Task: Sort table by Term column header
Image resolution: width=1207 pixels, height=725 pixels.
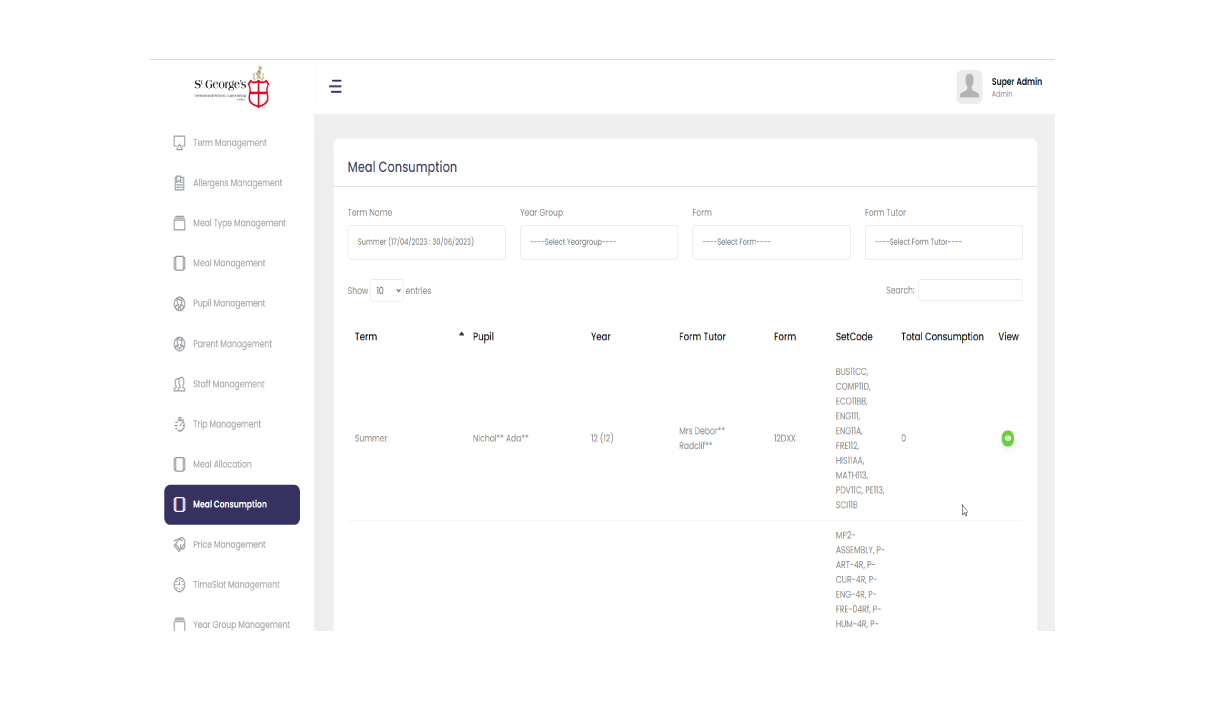Action: 366,337
